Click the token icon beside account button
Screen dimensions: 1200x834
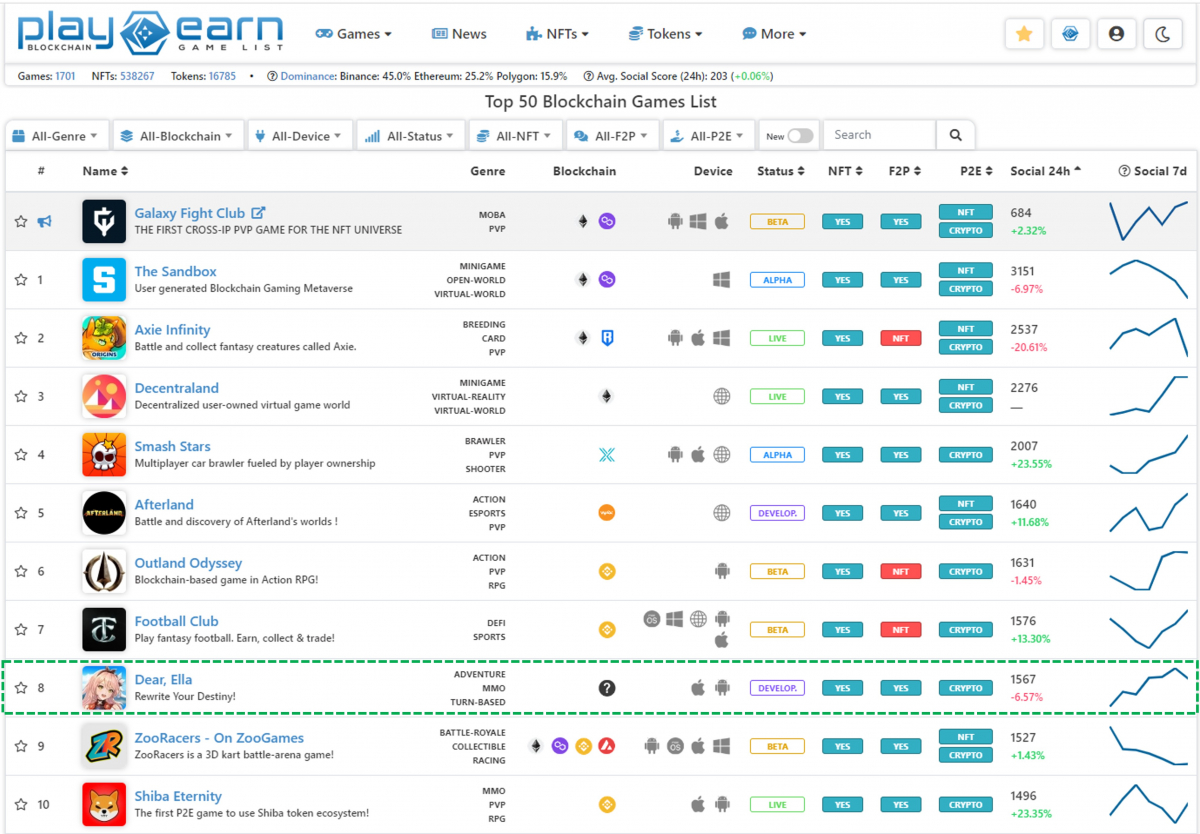coord(1069,34)
